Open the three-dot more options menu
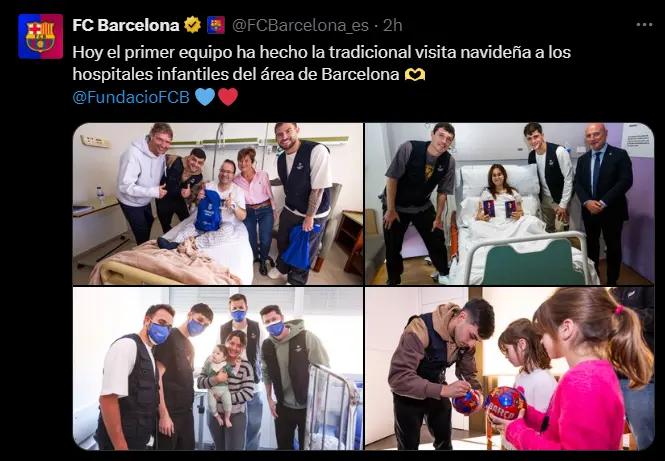The image size is (665, 461). click(644, 25)
